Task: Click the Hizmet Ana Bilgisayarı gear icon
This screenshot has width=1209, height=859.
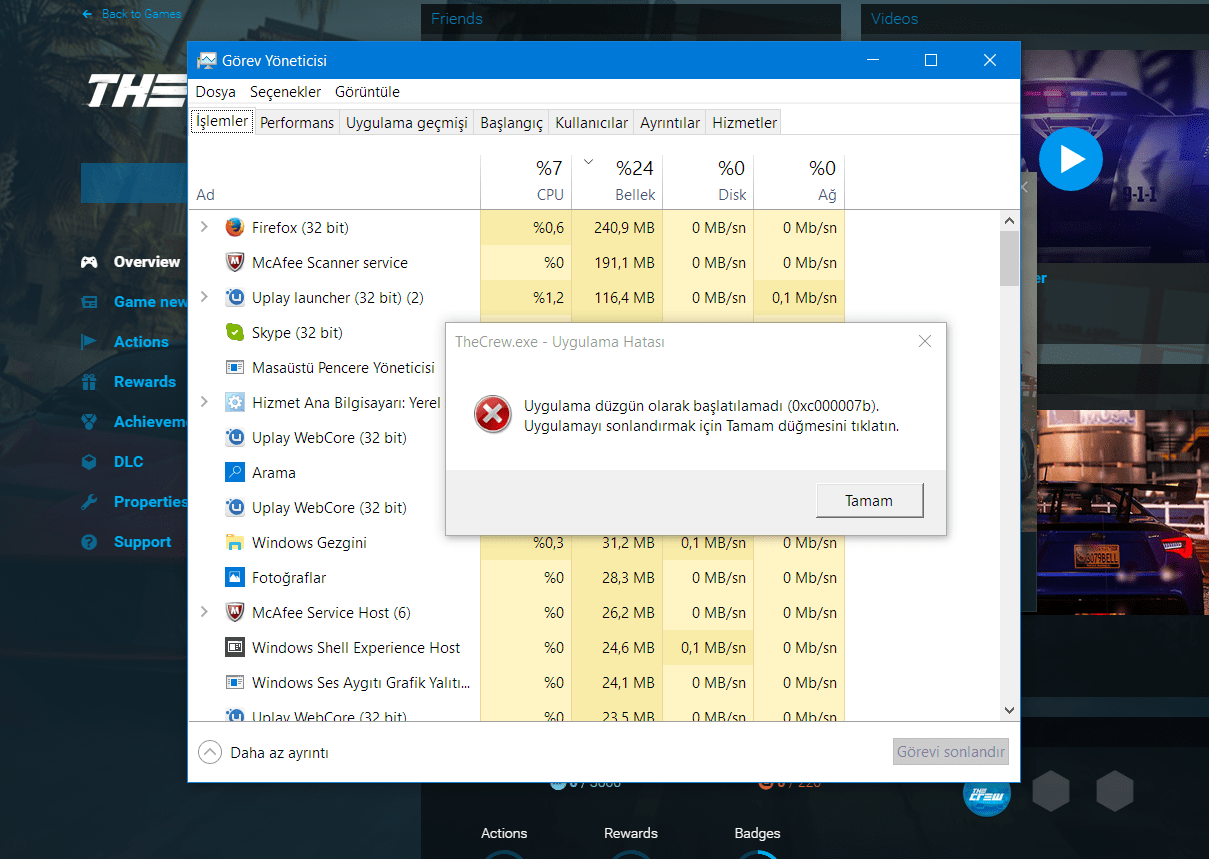Action: tap(235, 402)
